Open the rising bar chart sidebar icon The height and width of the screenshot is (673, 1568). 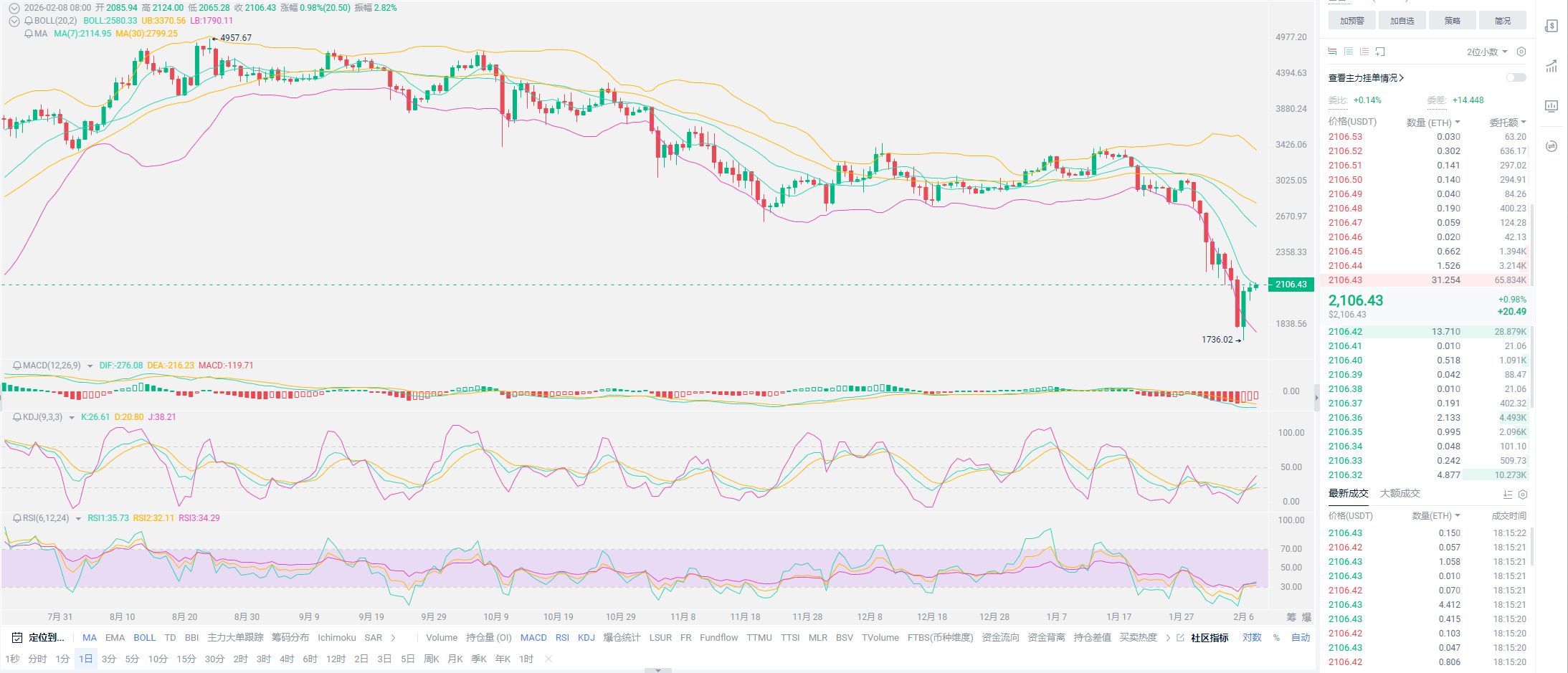pyautogui.click(x=1552, y=67)
